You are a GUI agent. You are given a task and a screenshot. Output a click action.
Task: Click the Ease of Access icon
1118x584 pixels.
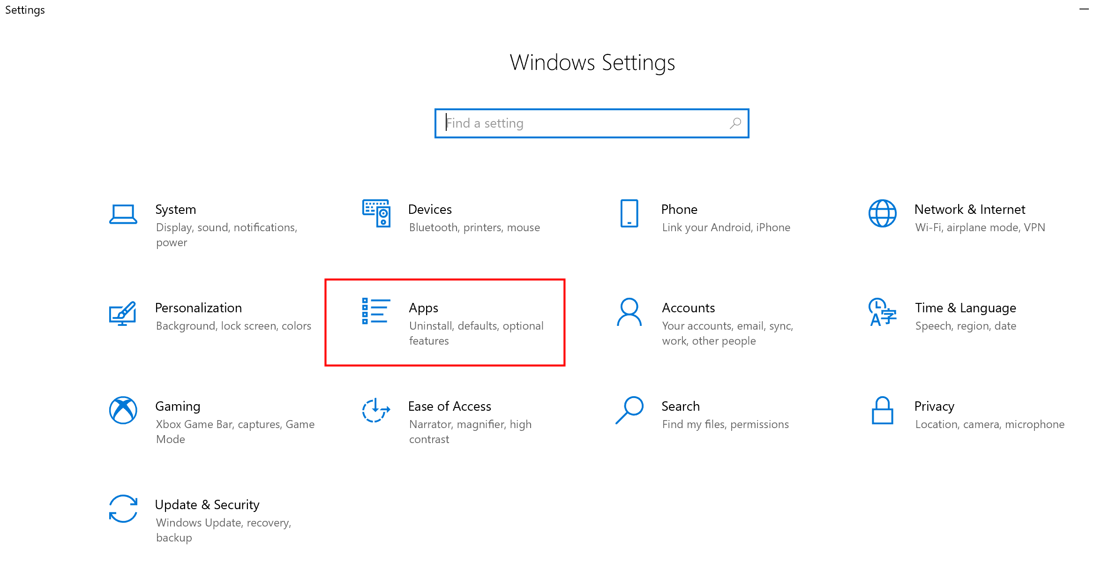click(x=376, y=410)
